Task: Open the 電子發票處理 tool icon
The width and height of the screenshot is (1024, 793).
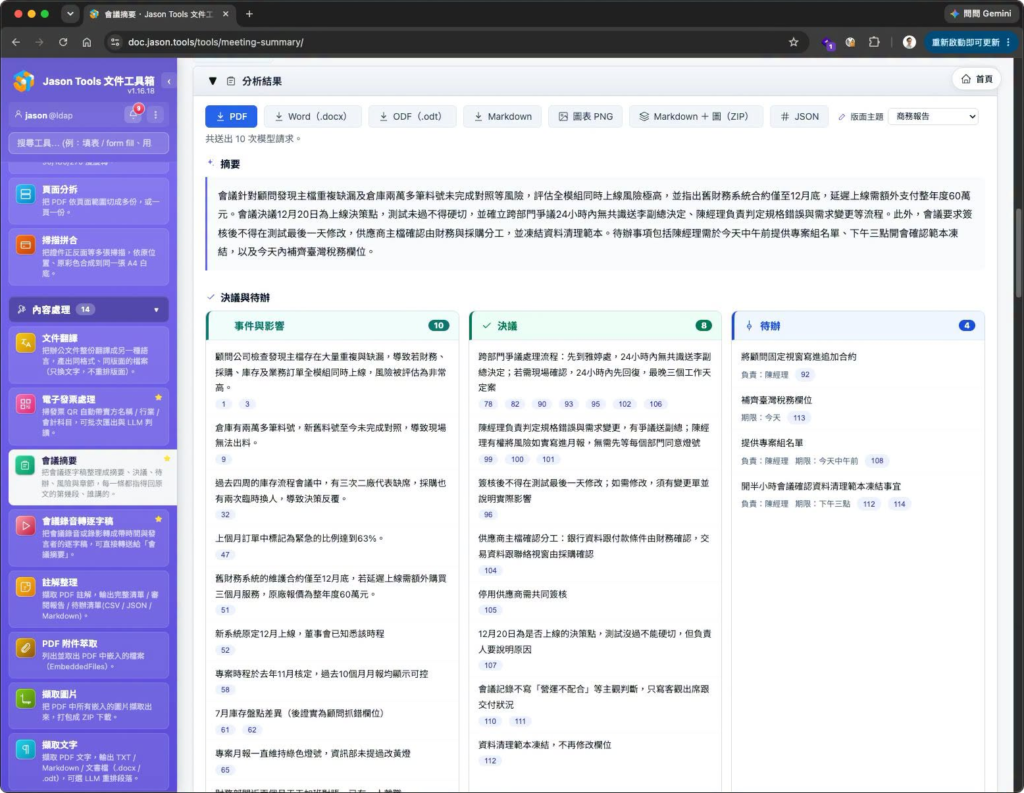Action: pos(25,404)
